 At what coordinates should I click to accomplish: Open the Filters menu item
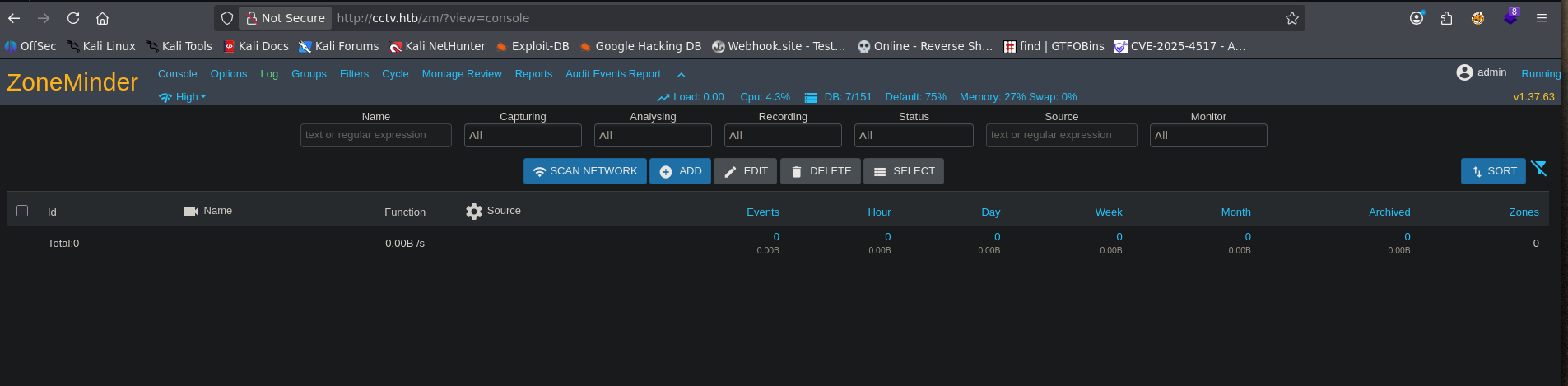click(354, 74)
